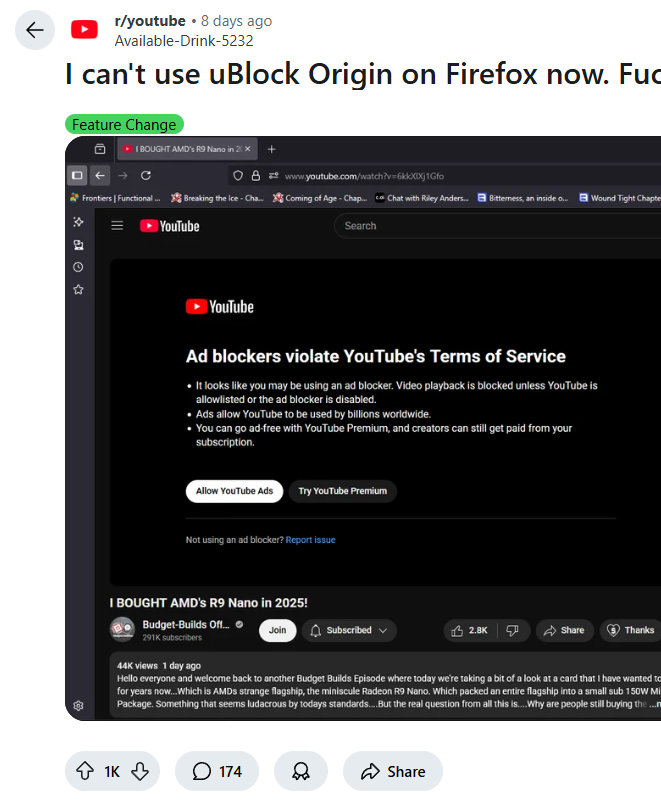Open Chat with Riley Anders bookmark
Screen dimensions: 661x812
(422, 198)
